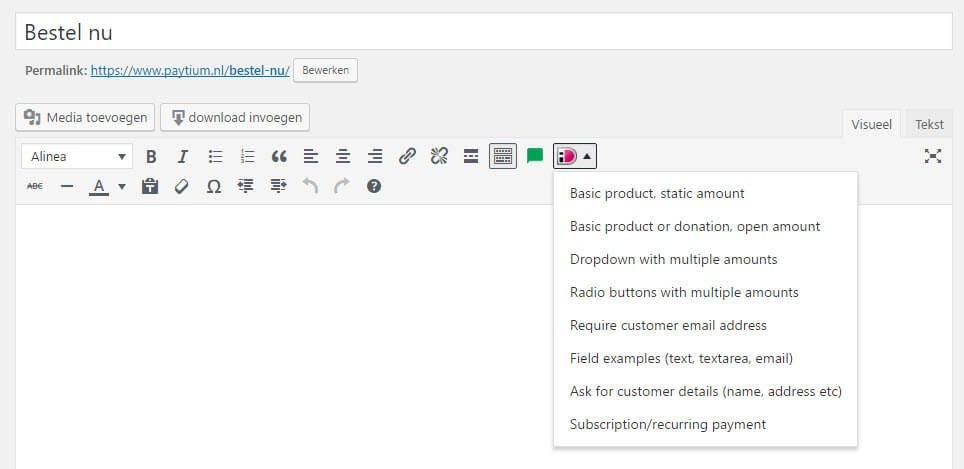Click the Media toevoegen button
The image size is (964, 469).
[x=85, y=117]
